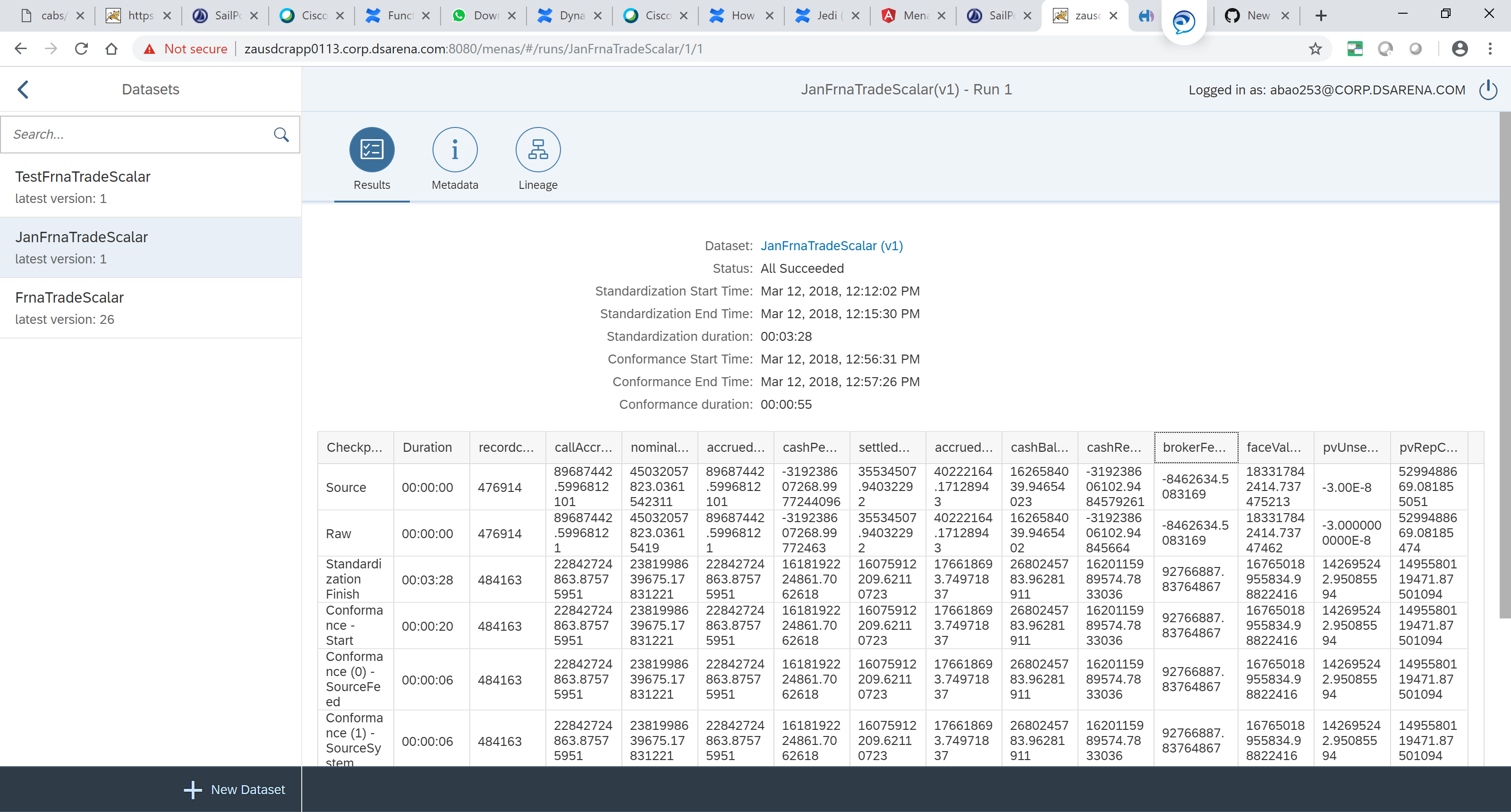Click the browser home icon
The height and width of the screenshot is (812, 1511).
click(111, 49)
